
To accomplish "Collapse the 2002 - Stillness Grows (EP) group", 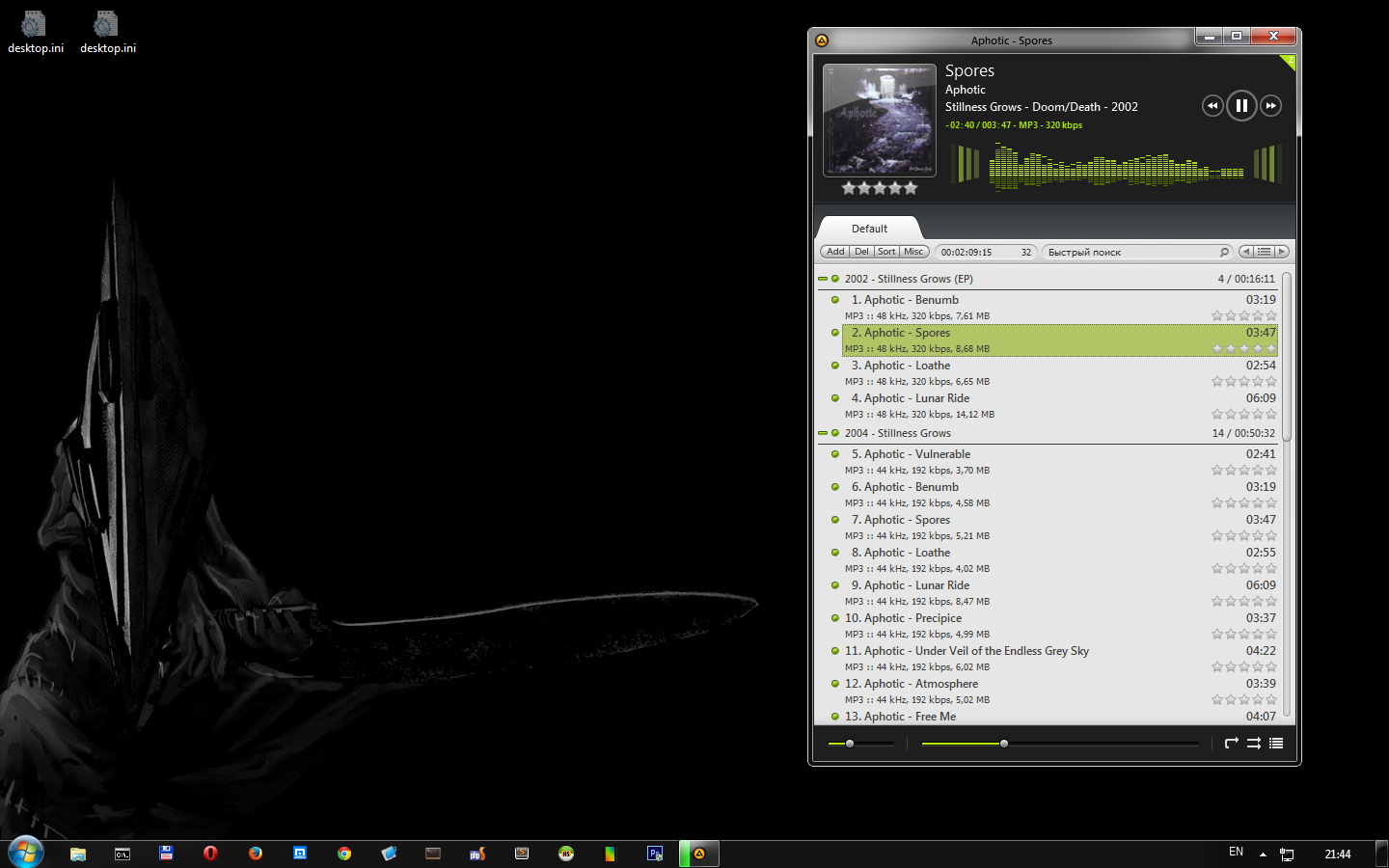I will pos(823,279).
